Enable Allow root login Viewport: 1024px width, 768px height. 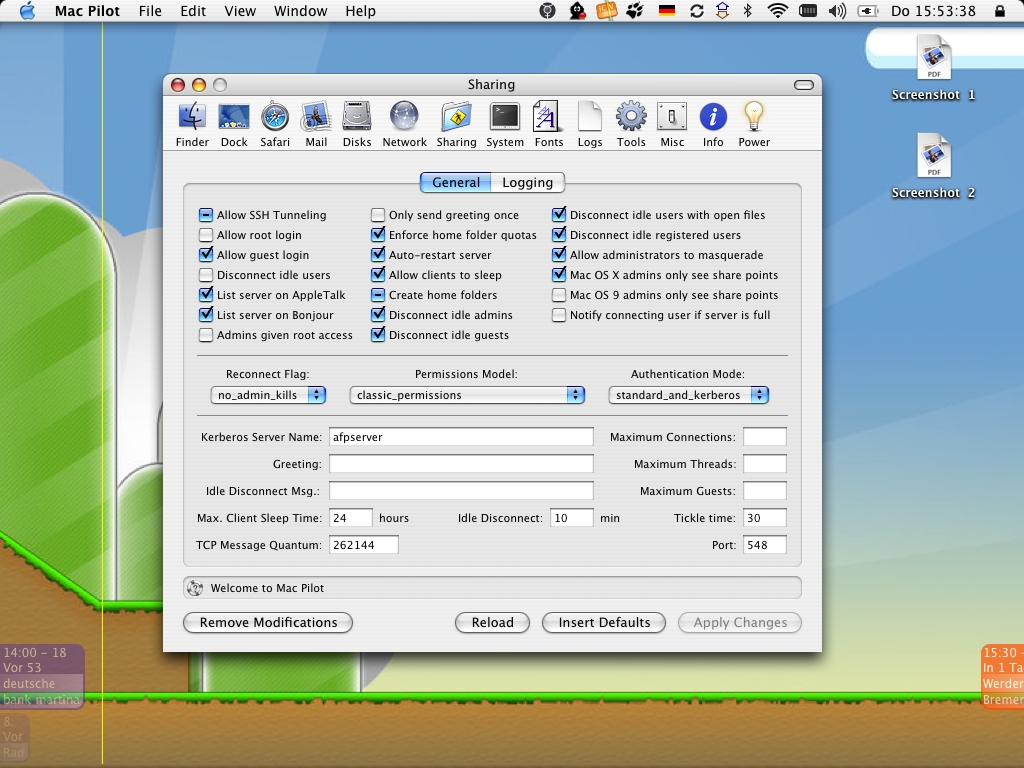tap(206, 235)
